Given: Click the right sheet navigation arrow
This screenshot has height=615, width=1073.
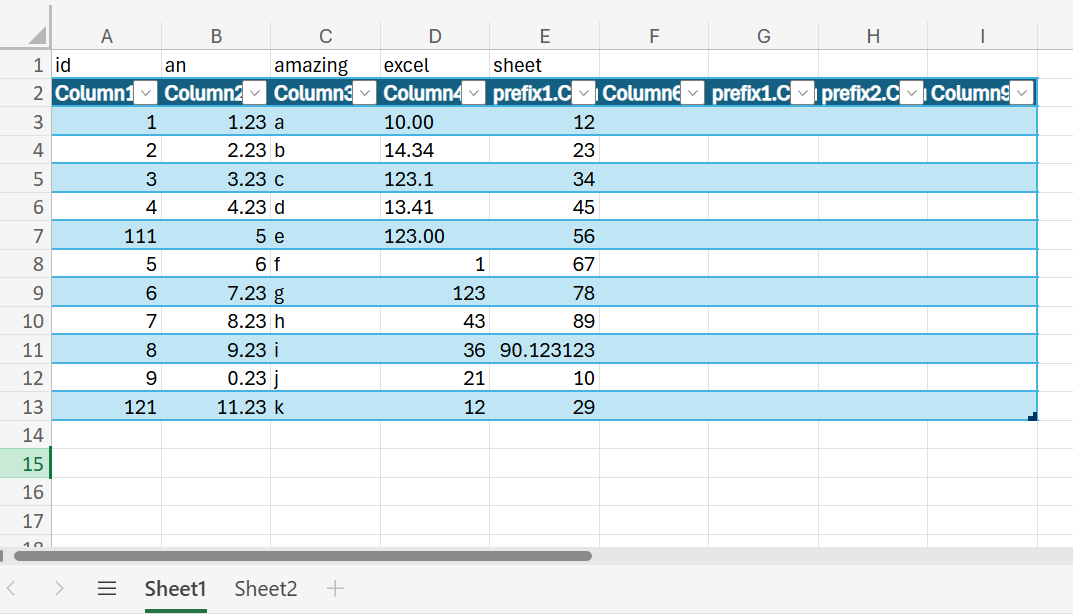Looking at the screenshot, I should click(x=59, y=588).
